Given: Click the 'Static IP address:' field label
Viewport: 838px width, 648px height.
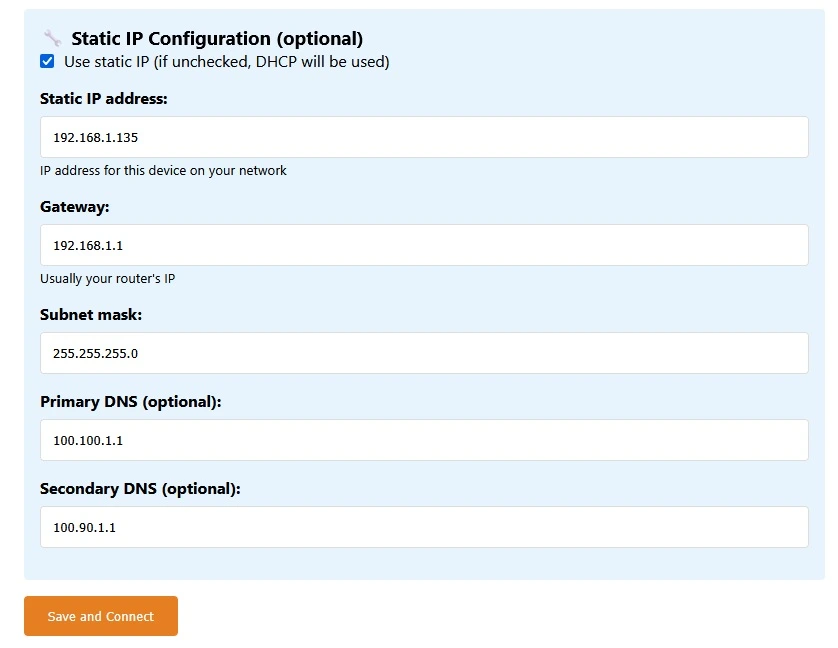Looking at the screenshot, I should (104, 99).
